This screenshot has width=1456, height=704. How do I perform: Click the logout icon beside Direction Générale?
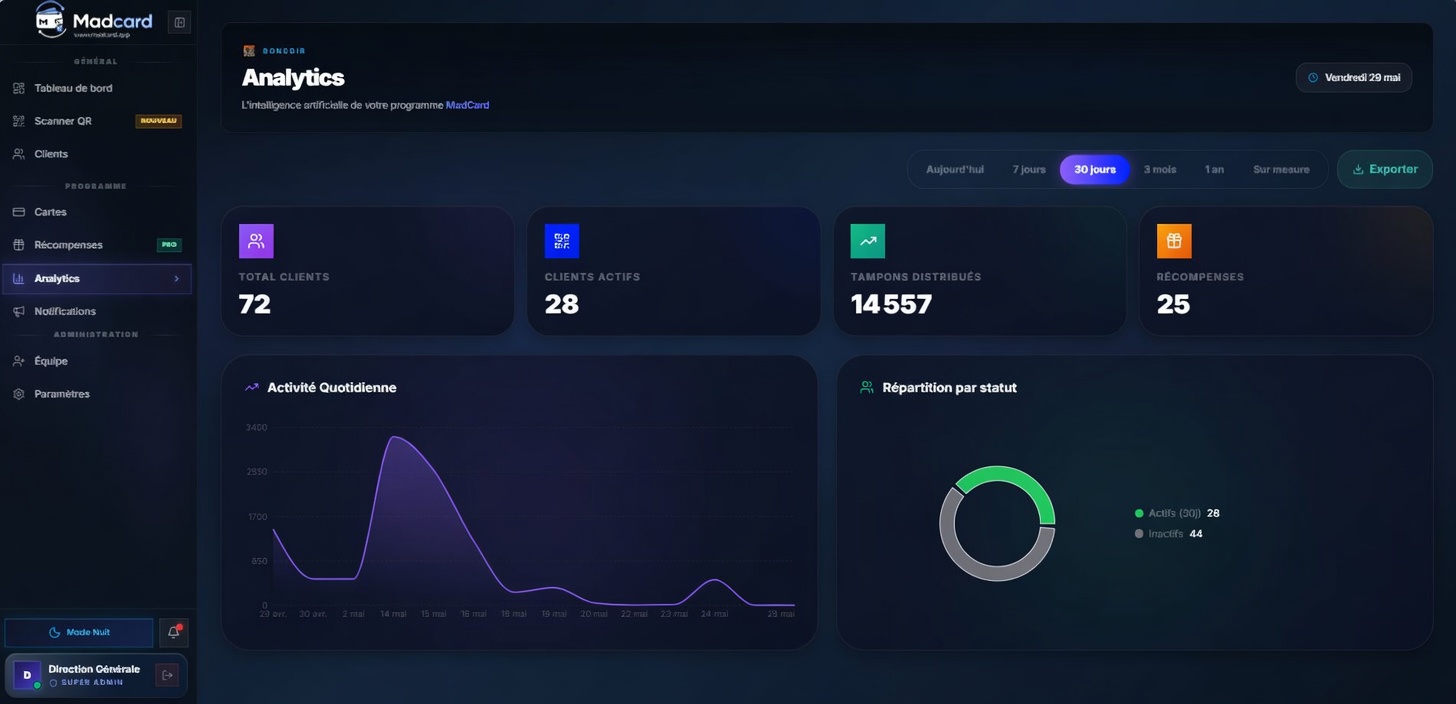[x=167, y=675]
